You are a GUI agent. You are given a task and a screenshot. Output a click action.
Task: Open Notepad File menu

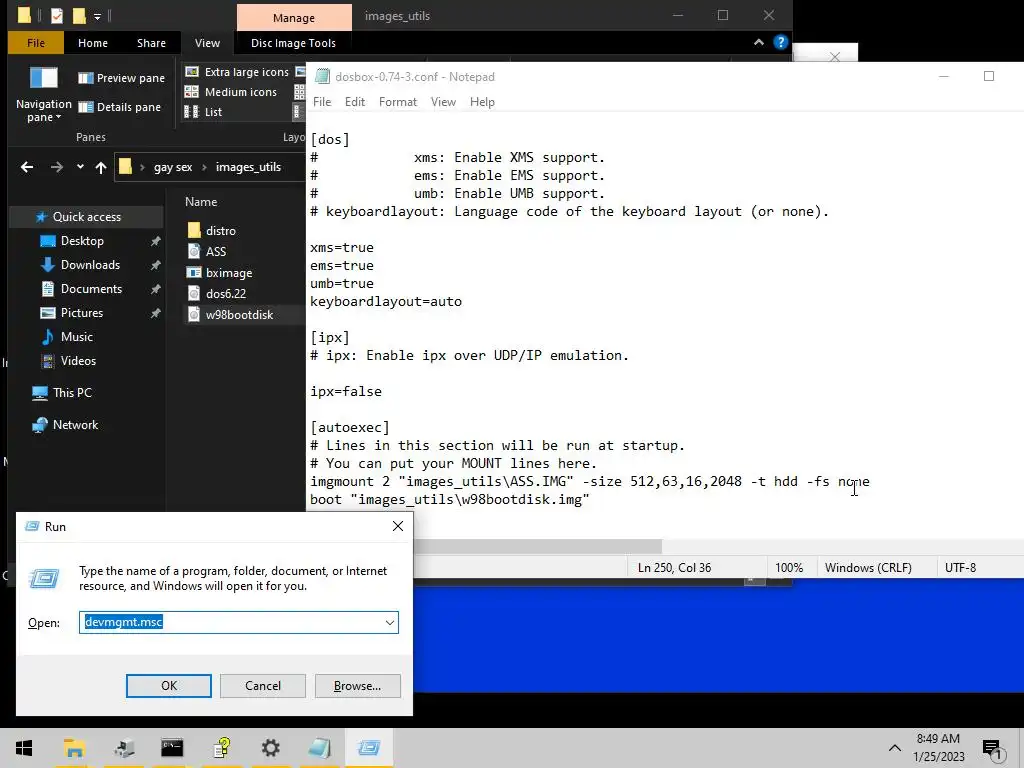pyautogui.click(x=322, y=102)
